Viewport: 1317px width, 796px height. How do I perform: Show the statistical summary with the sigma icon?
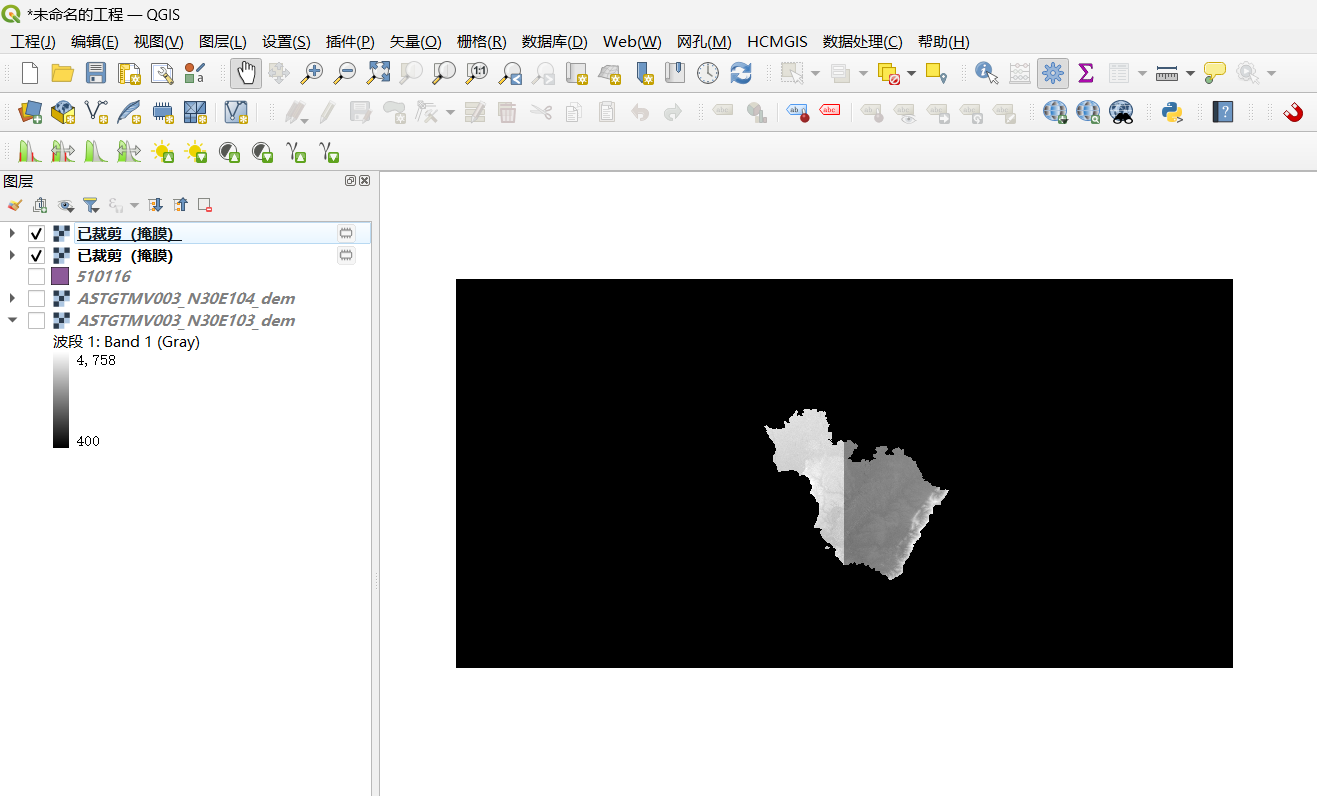pos(1085,73)
